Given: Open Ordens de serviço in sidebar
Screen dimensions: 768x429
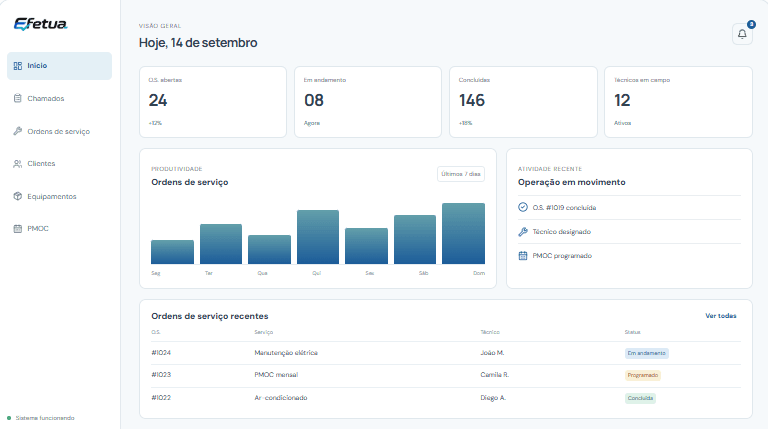Looking at the screenshot, I should click(59, 131).
